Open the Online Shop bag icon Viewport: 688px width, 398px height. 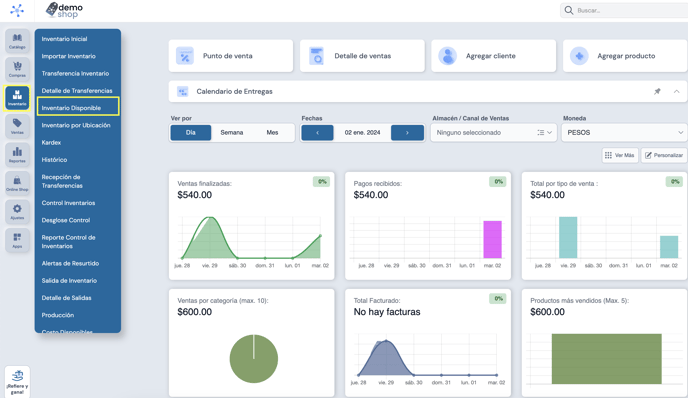pyautogui.click(x=17, y=183)
